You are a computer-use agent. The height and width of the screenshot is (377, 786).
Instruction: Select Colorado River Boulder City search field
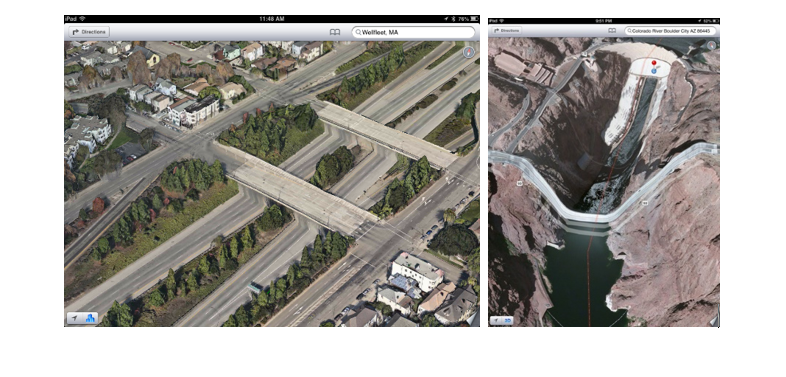point(670,31)
